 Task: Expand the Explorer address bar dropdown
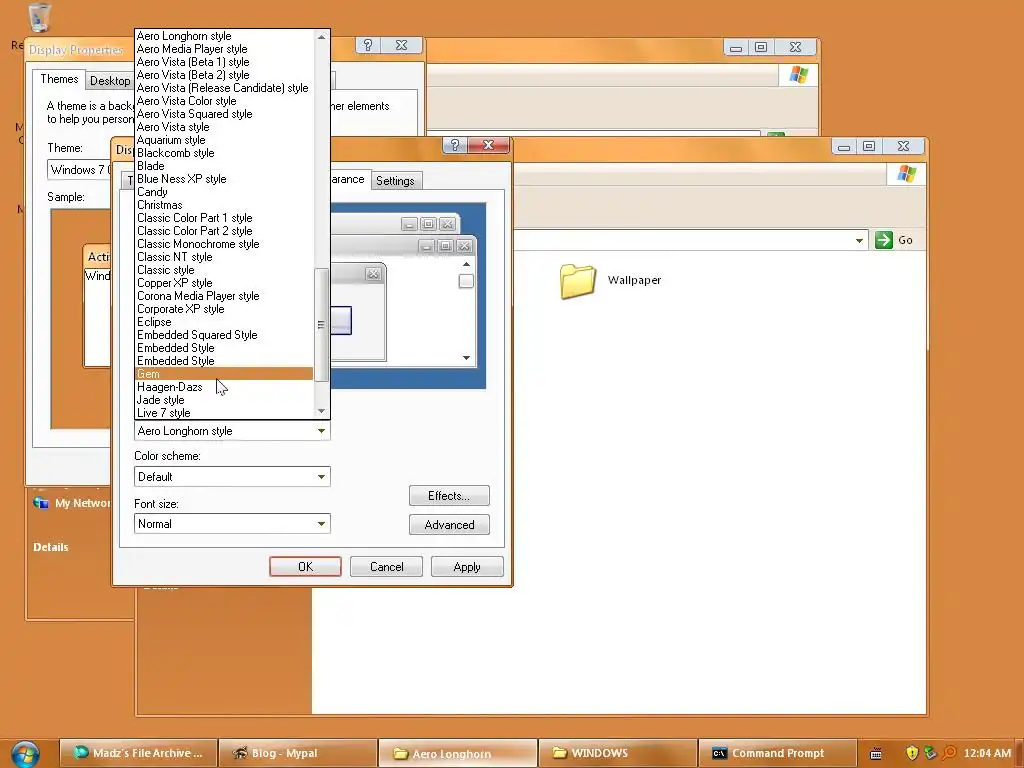point(859,240)
